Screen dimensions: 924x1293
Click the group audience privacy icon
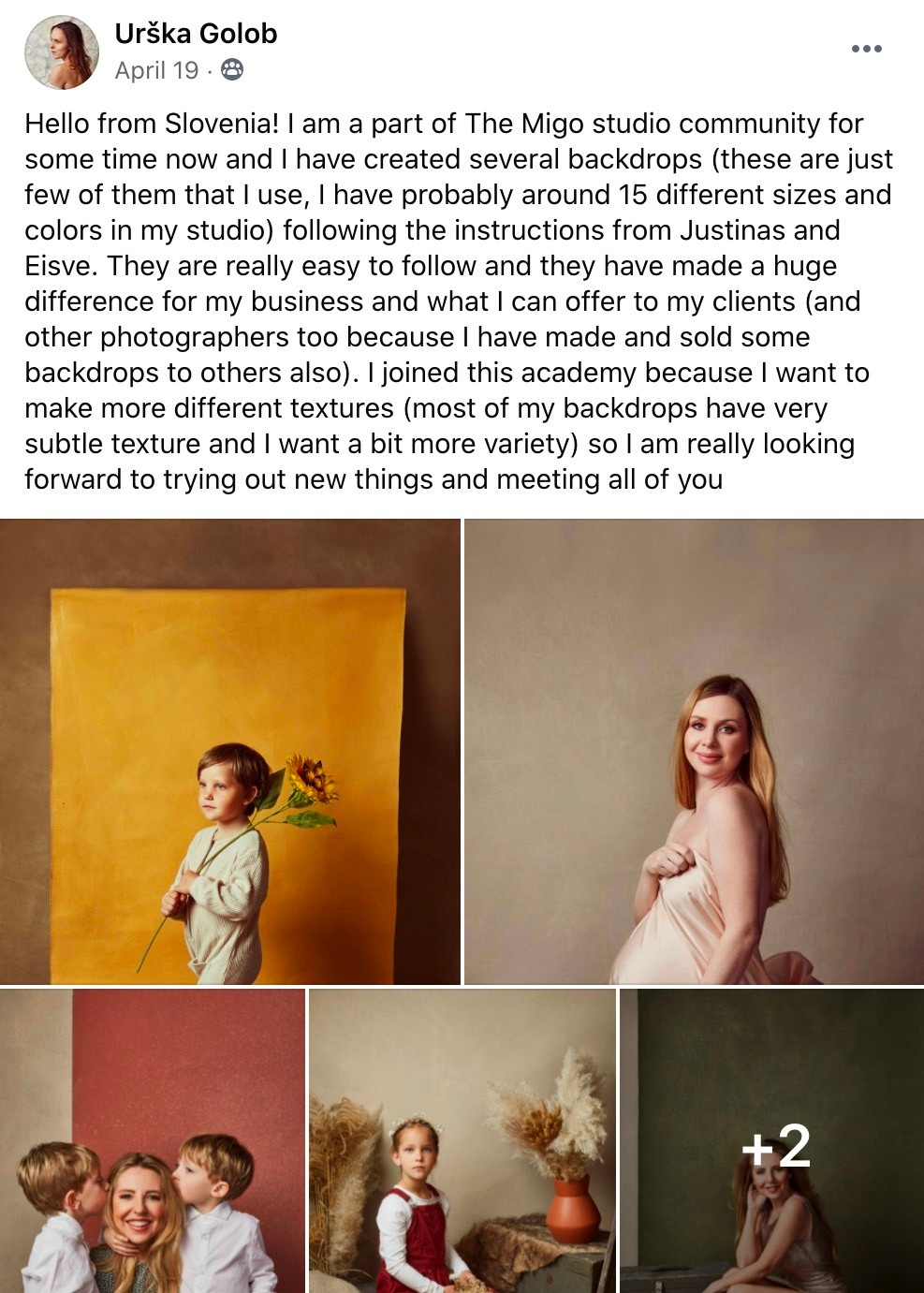point(232,70)
